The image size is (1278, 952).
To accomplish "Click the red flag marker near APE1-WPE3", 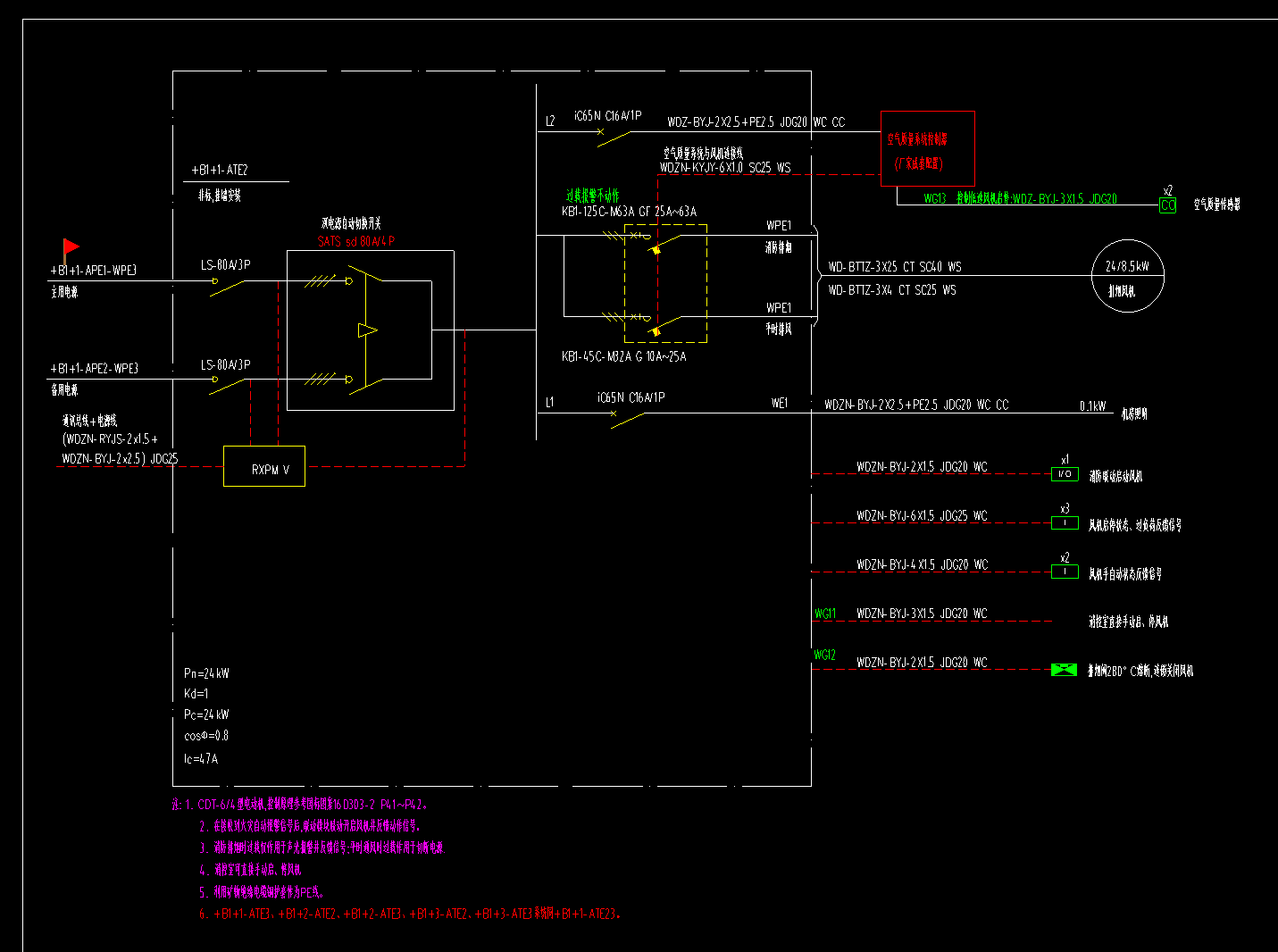I will coord(71,248).
